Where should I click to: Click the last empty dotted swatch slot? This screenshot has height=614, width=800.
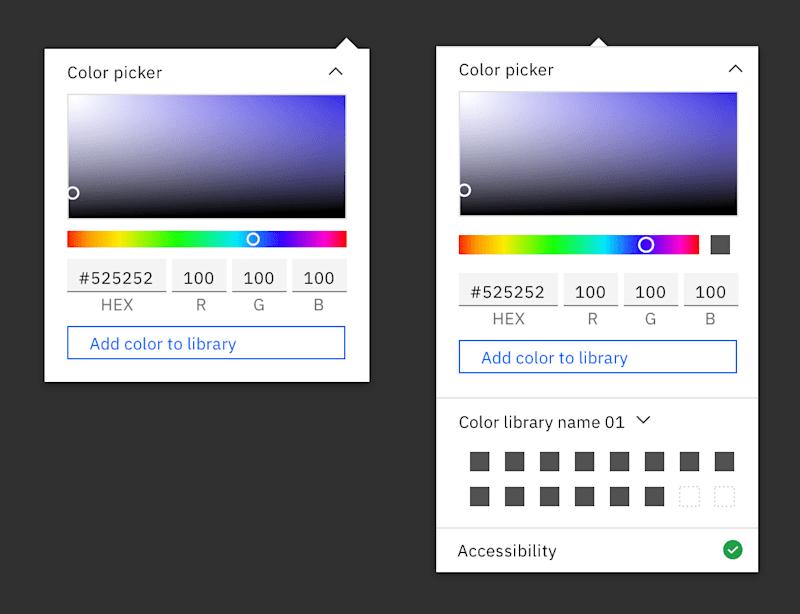tap(724, 496)
